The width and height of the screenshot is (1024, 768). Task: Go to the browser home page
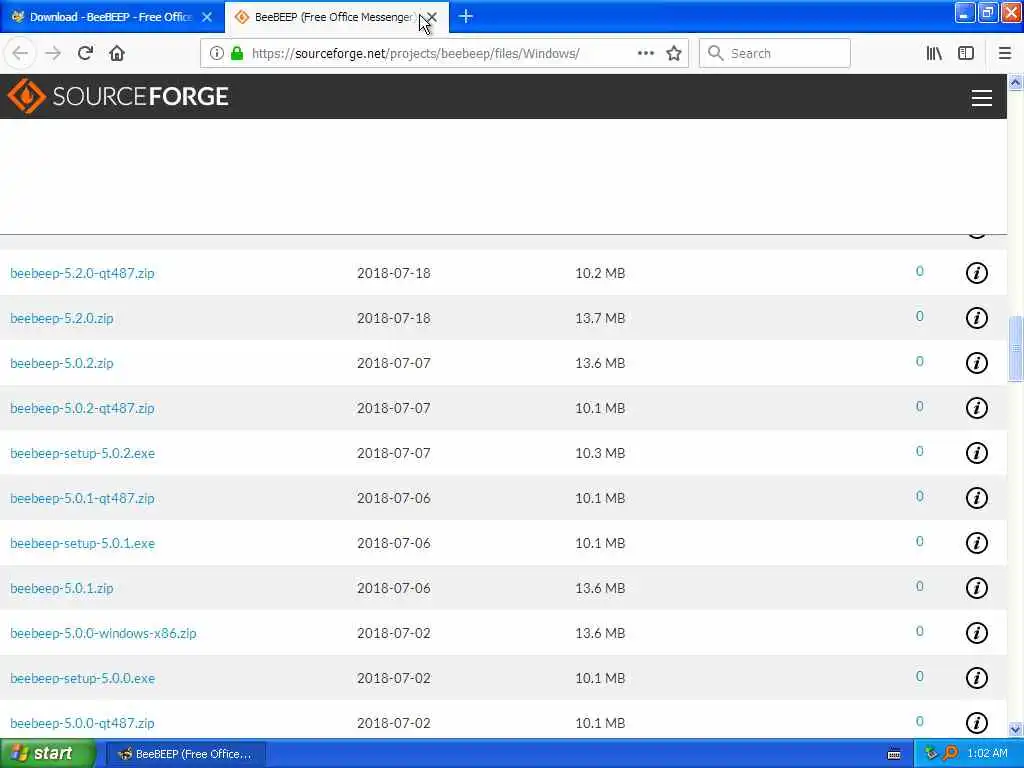(x=117, y=53)
